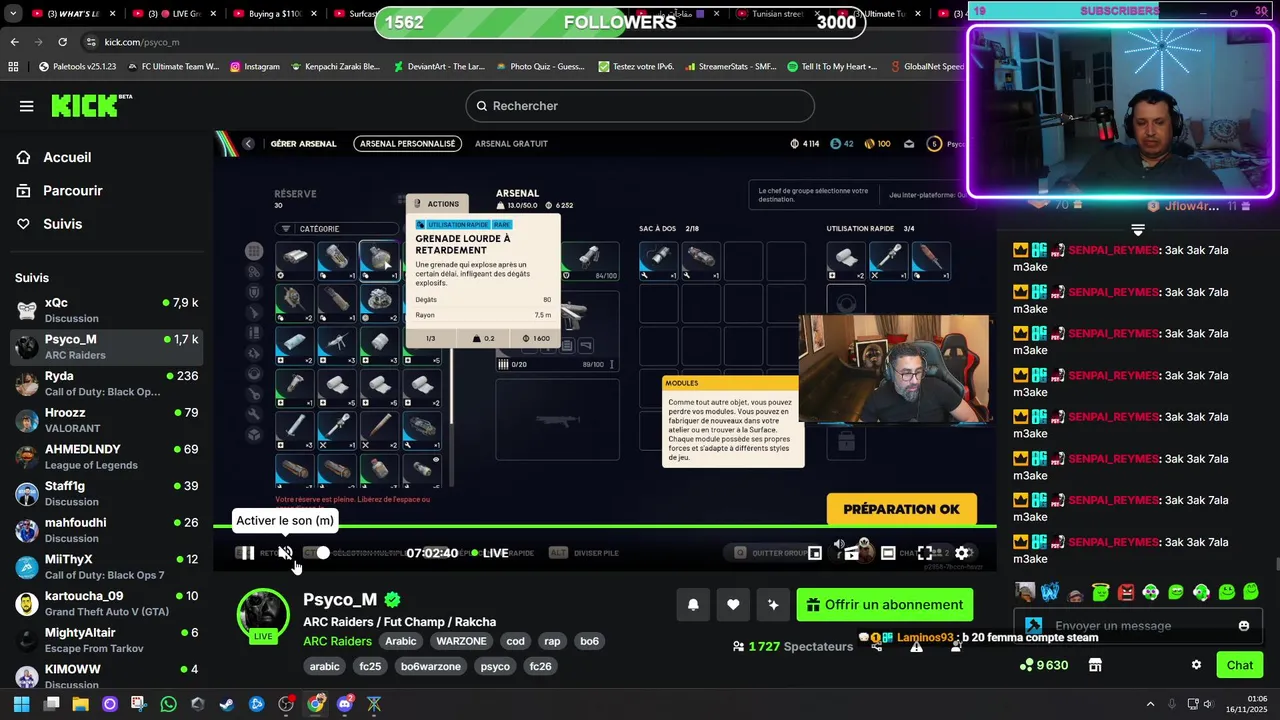Open KIMOWW's channel in sidebar
Image resolution: width=1280 pixels, height=720 pixels.
click(x=106, y=676)
